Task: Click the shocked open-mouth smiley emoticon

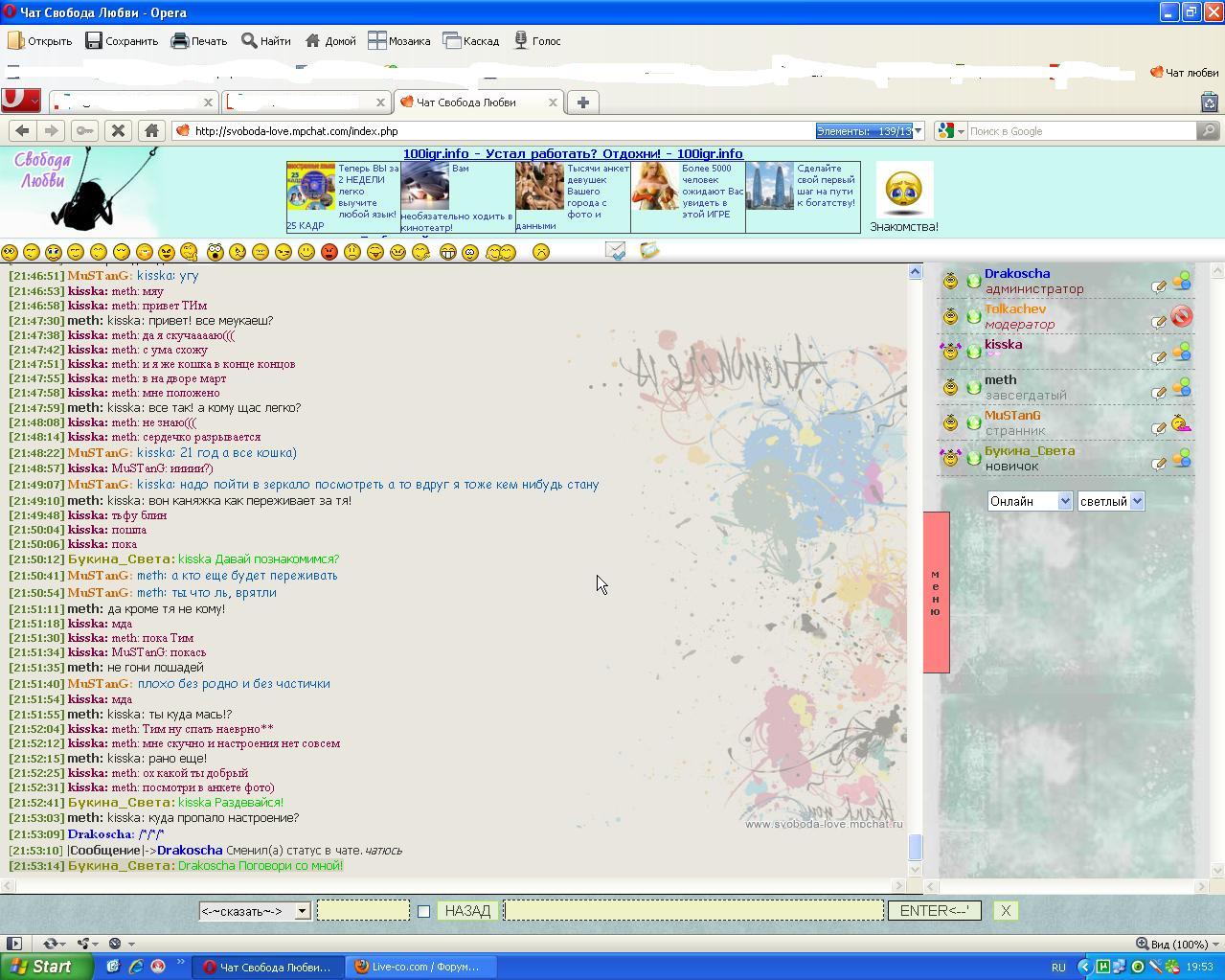Action: pos(215,252)
